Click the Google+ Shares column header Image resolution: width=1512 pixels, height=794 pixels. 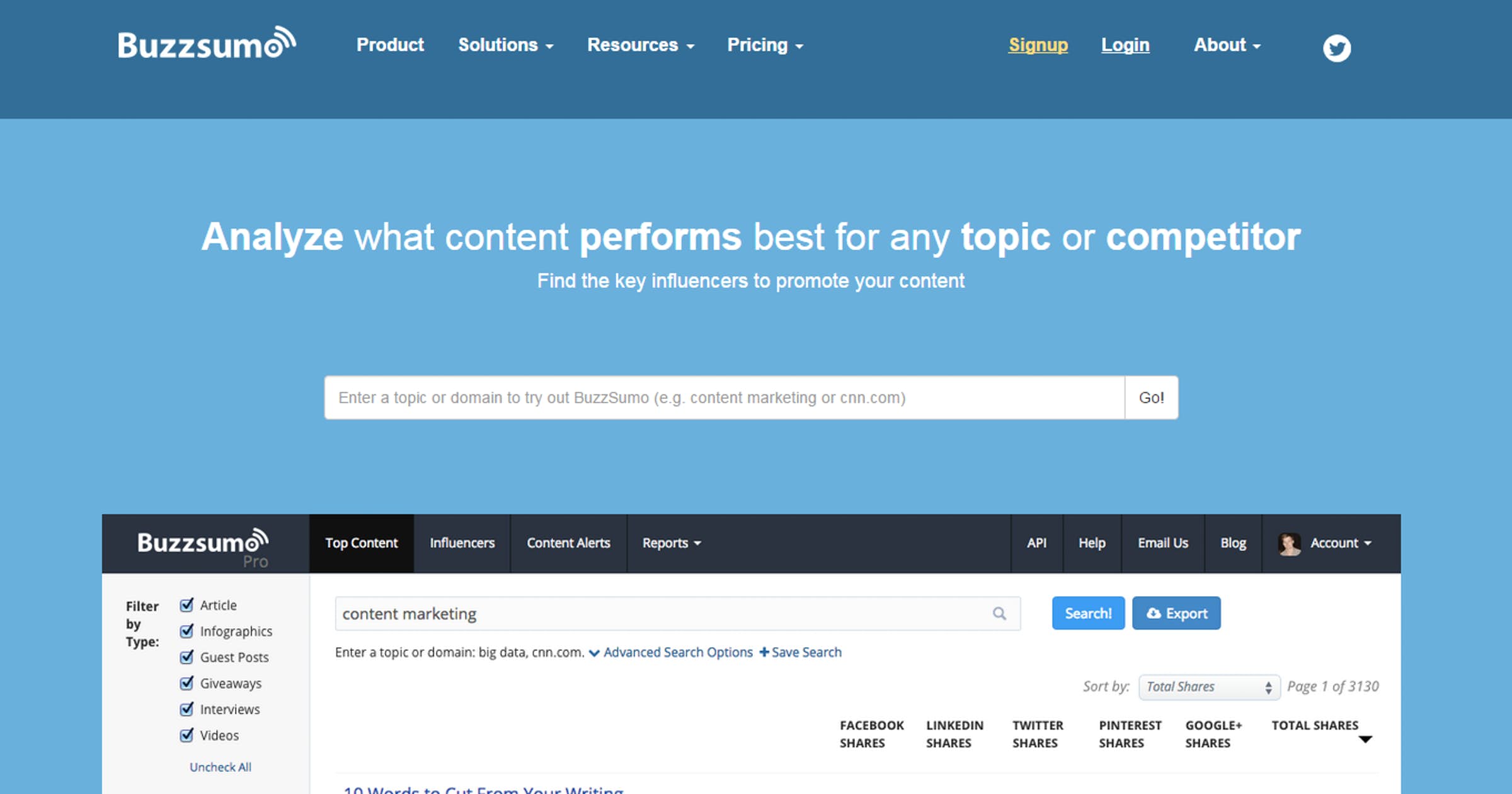[1214, 734]
